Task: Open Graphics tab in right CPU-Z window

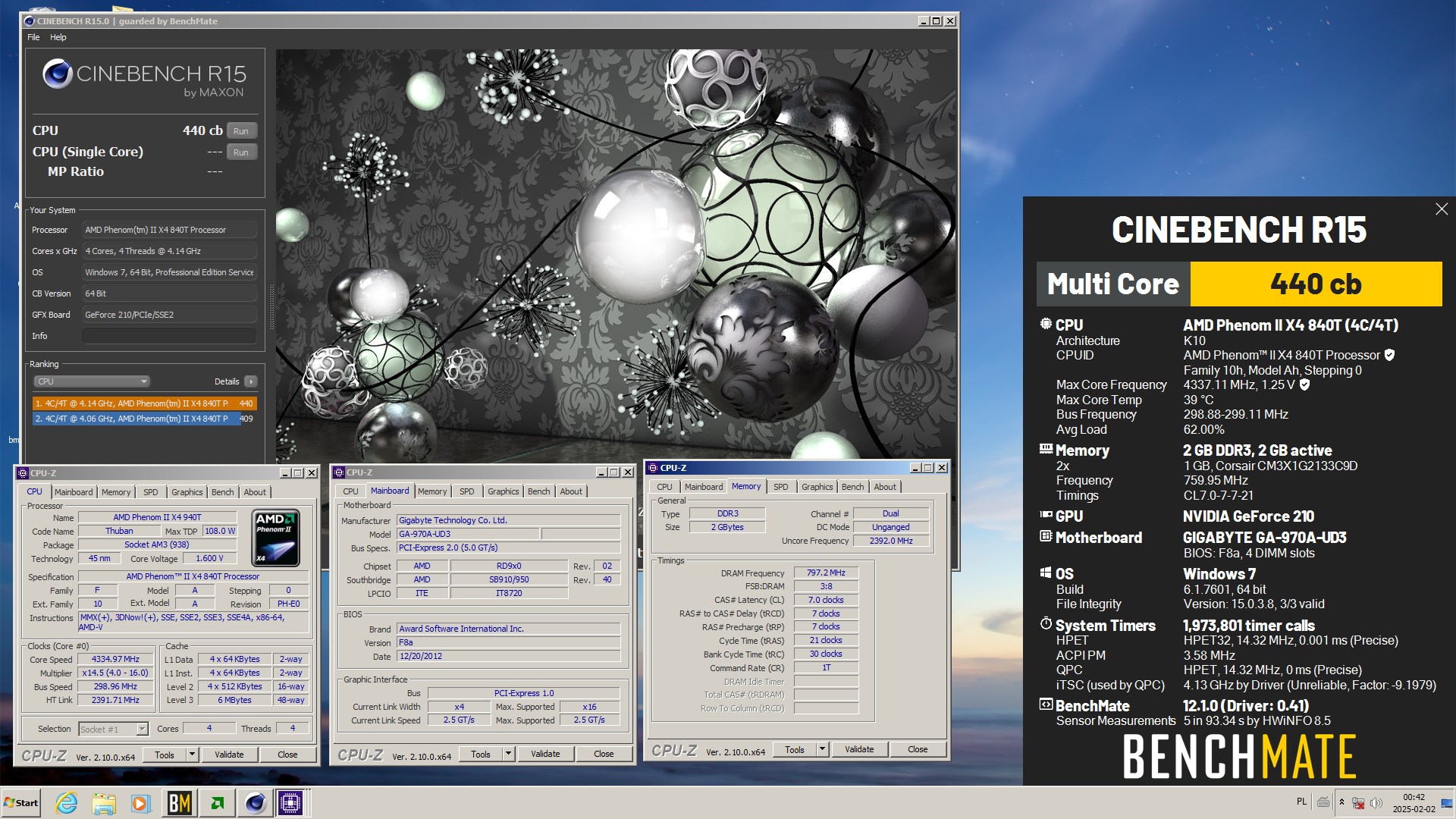Action: click(817, 487)
